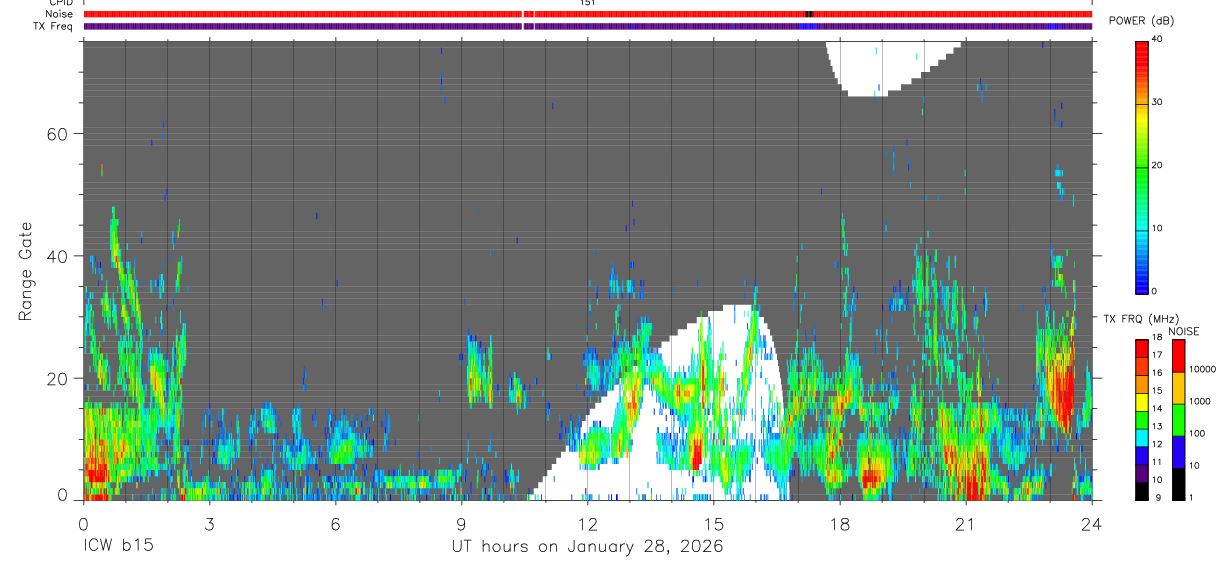Click the 100 label on noise scale
This screenshot has width=1228, height=567.
1195,433
